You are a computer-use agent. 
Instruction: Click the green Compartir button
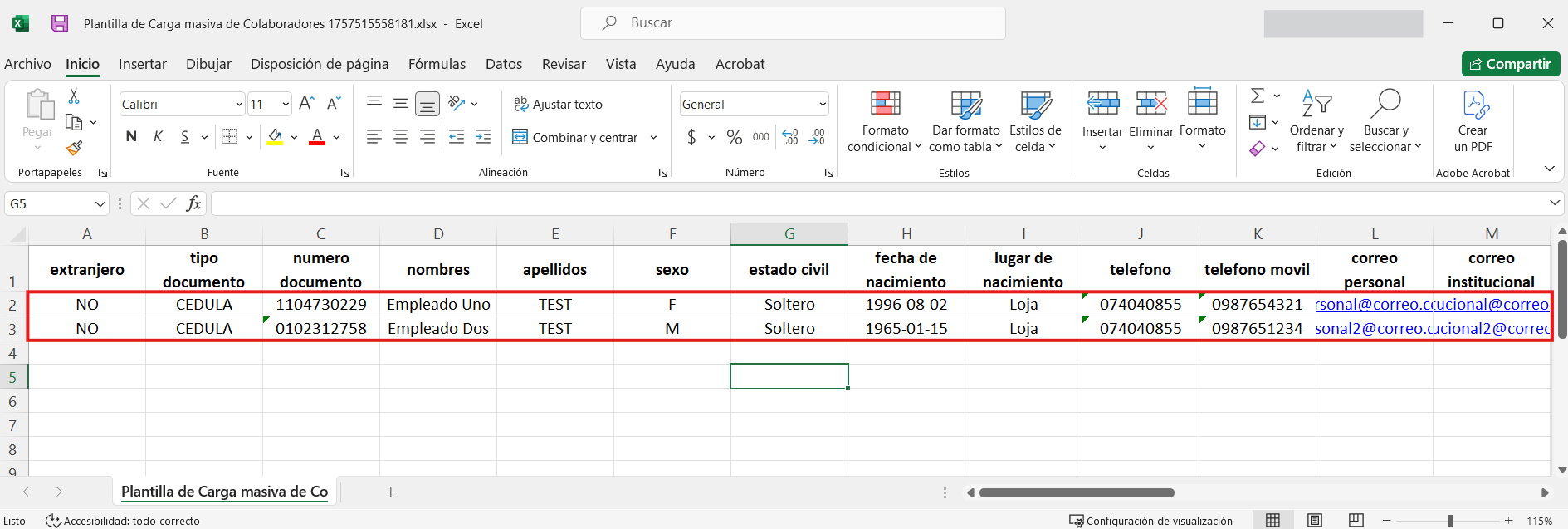point(1511,64)
